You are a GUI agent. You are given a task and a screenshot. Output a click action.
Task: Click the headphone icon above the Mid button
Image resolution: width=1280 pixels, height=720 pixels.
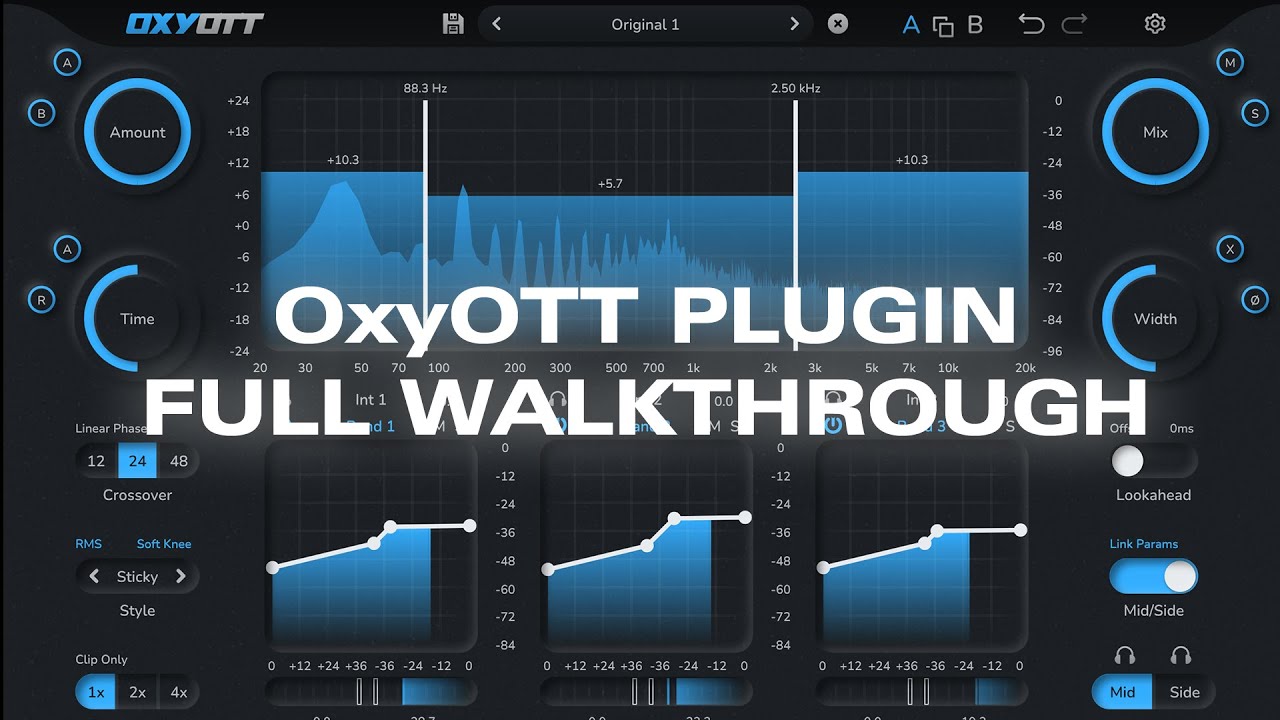[1125, 656]
